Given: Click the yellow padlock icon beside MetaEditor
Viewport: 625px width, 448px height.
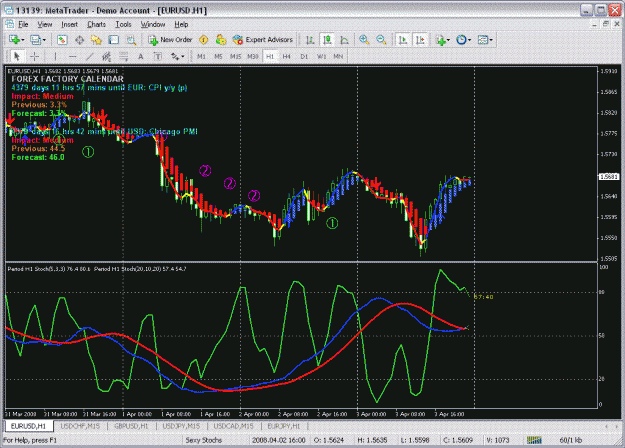Looking at the screenshot, I should [220, 39].
